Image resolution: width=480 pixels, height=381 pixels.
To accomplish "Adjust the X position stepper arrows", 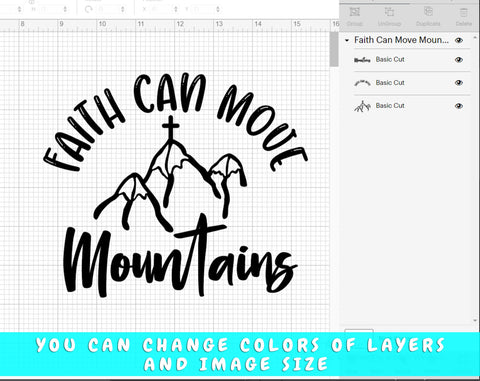I will tap(176, 9).
